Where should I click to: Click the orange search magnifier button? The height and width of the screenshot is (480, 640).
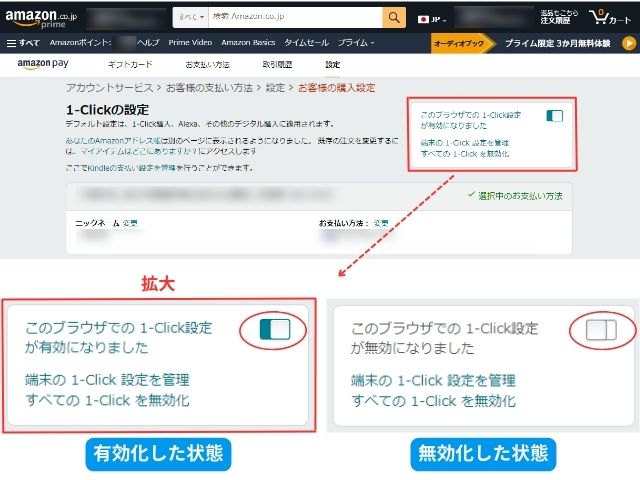(394, 18)
